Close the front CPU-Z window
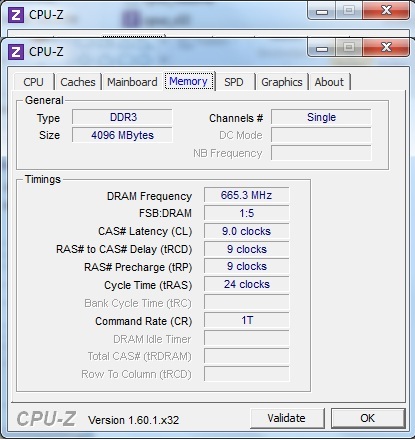 pyautogui.click(x=386, y=47)
